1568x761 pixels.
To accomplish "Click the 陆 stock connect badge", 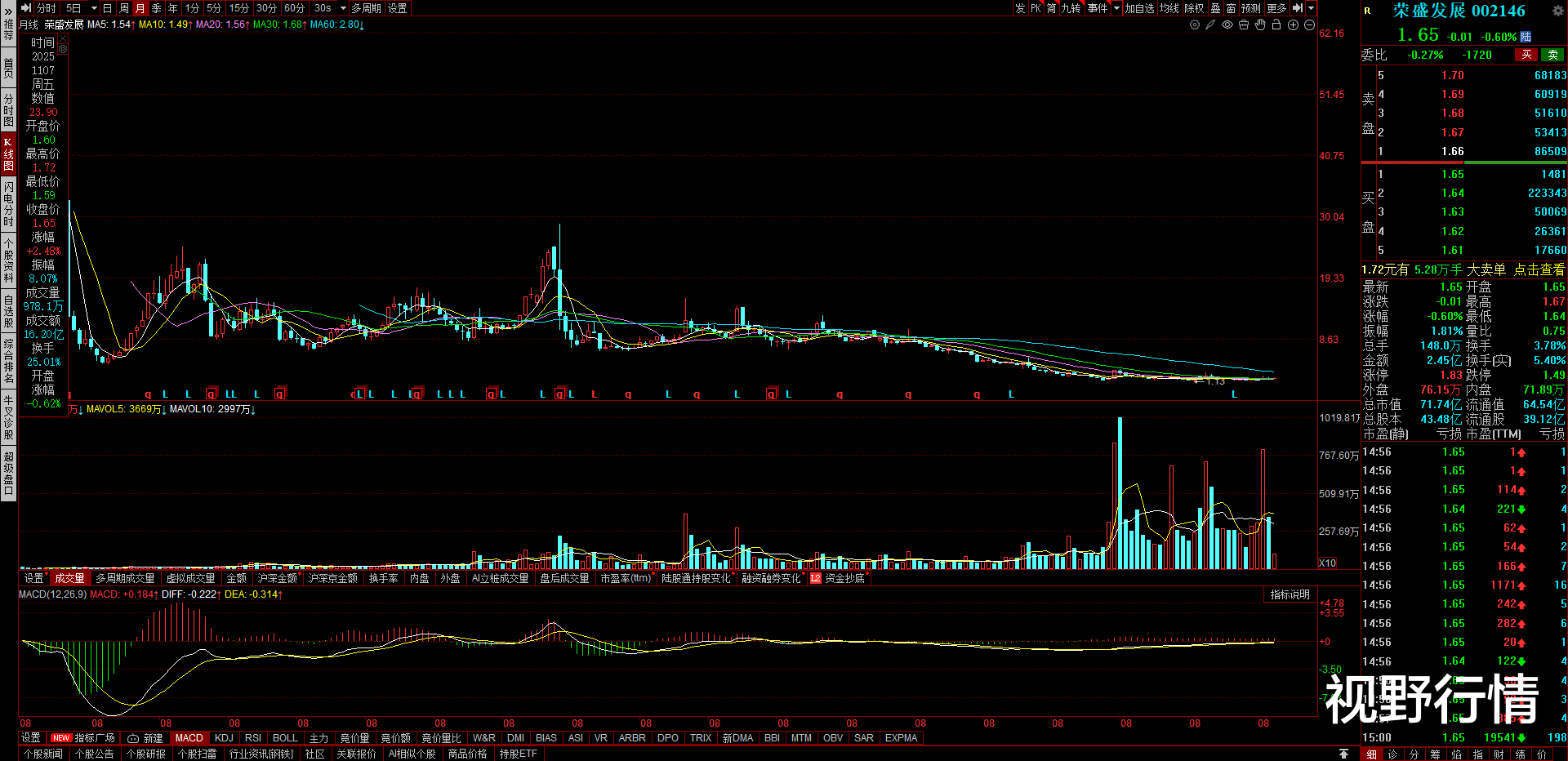I will pyautogui.click(x=1526, y=37).
